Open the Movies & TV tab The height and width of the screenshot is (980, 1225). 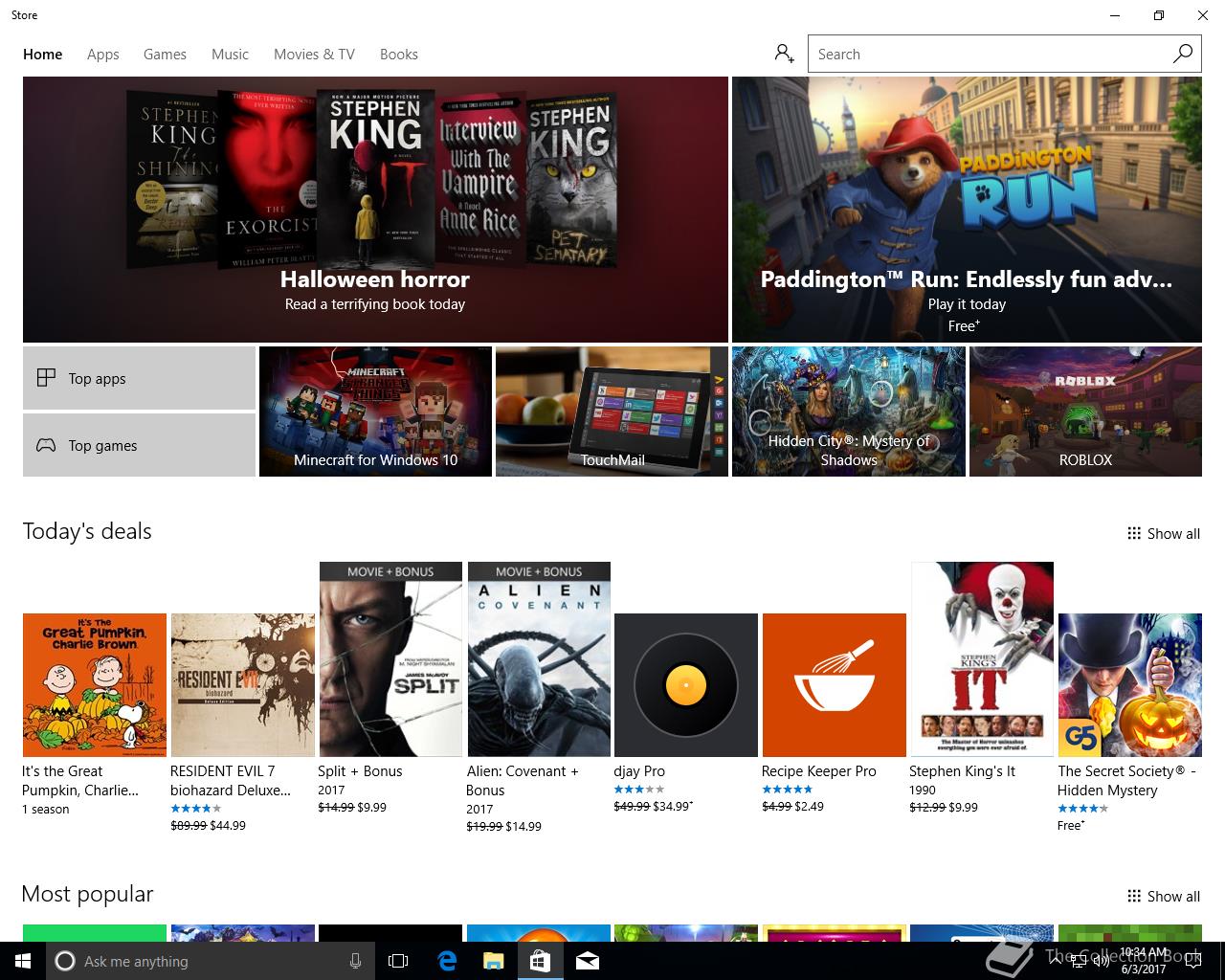(x=314, y=55)
